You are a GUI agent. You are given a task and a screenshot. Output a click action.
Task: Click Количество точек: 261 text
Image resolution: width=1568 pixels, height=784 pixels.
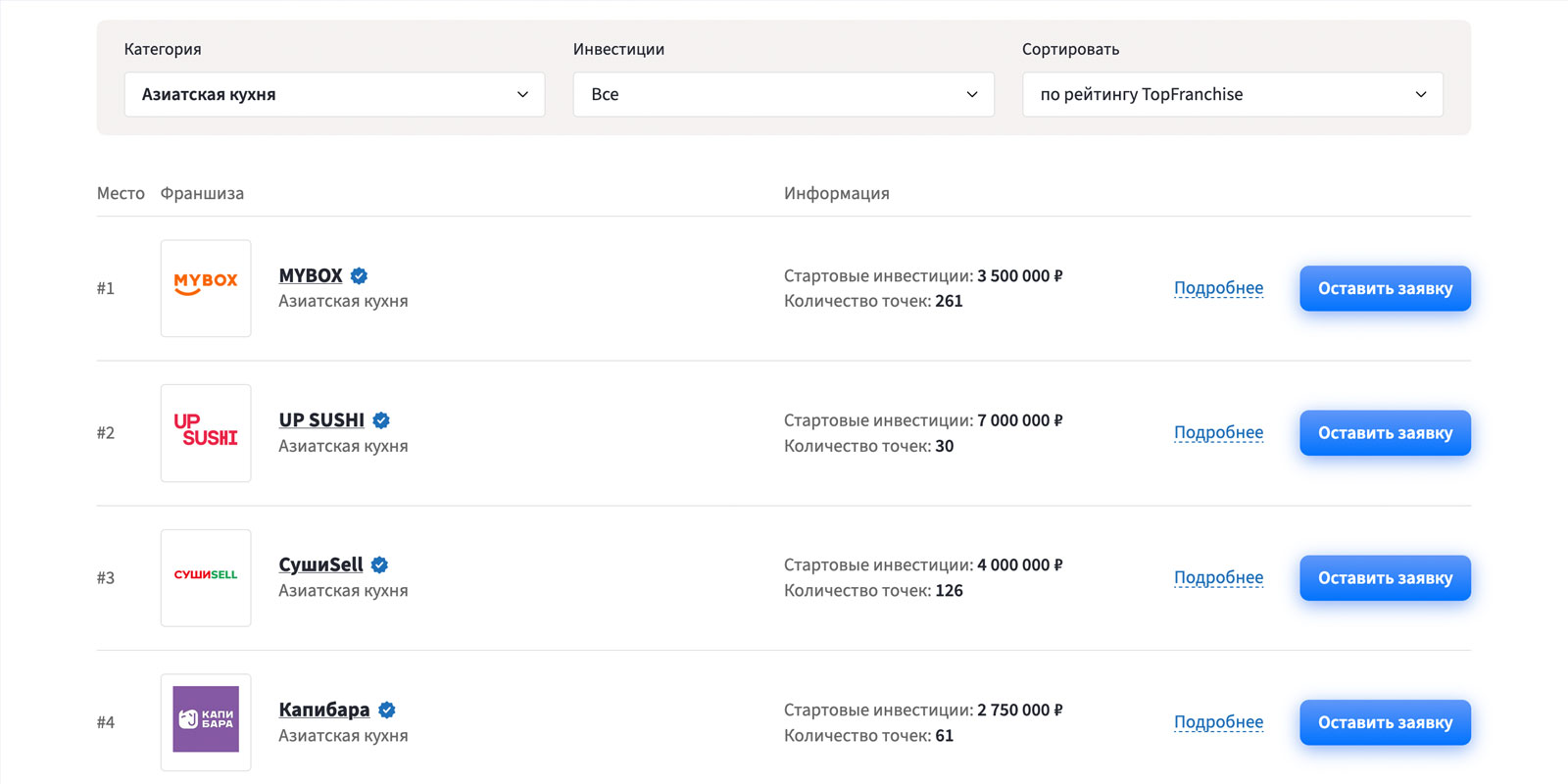tap(873, 302)
